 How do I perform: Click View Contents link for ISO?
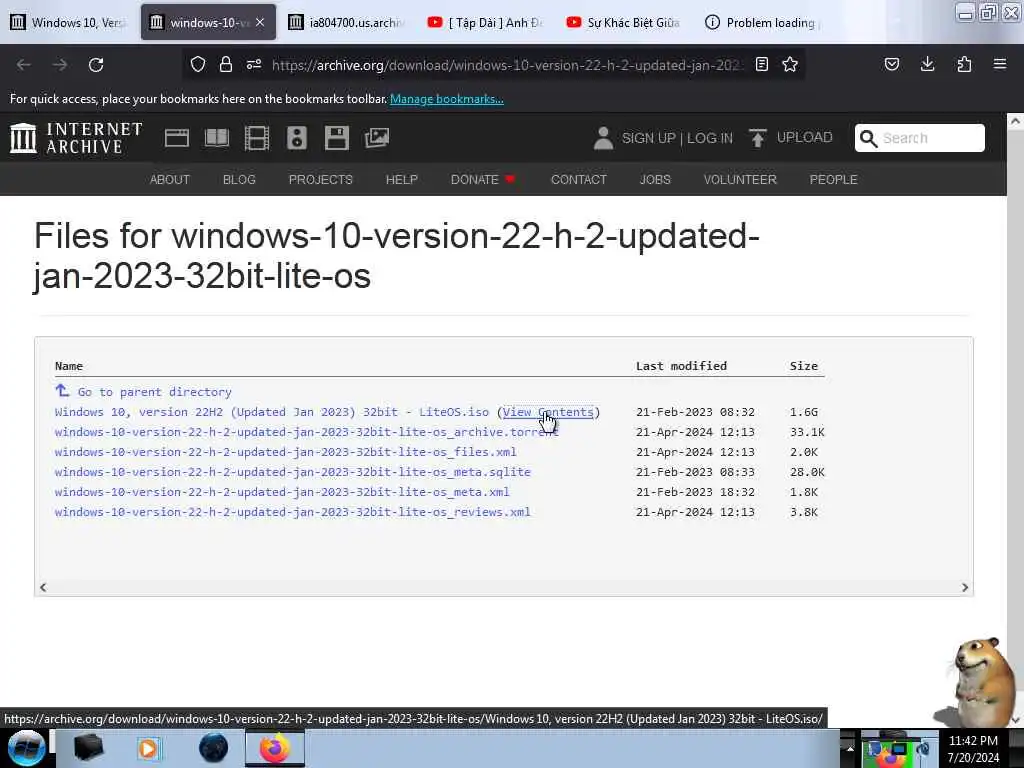tap(549, 412)
